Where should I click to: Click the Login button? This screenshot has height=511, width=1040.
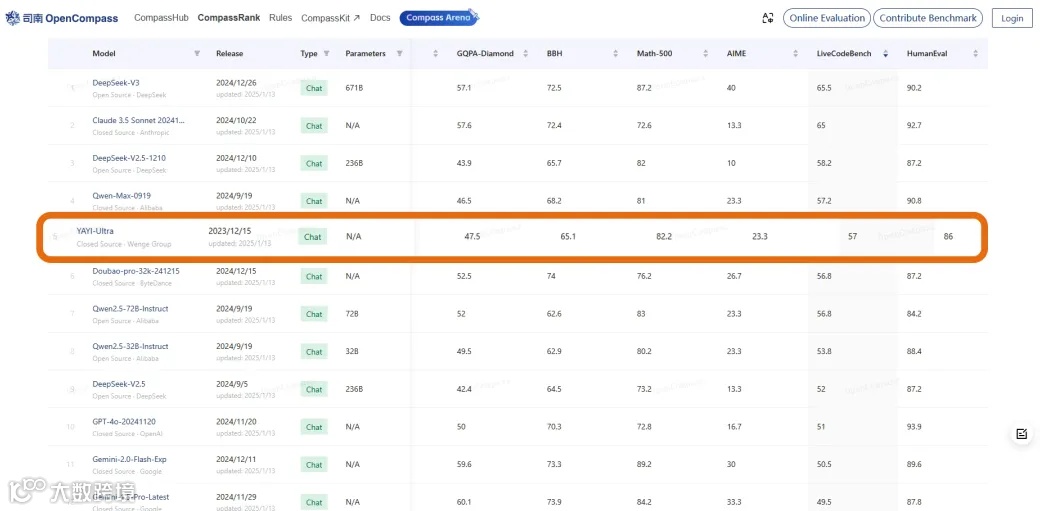(x=1012, y=19)
